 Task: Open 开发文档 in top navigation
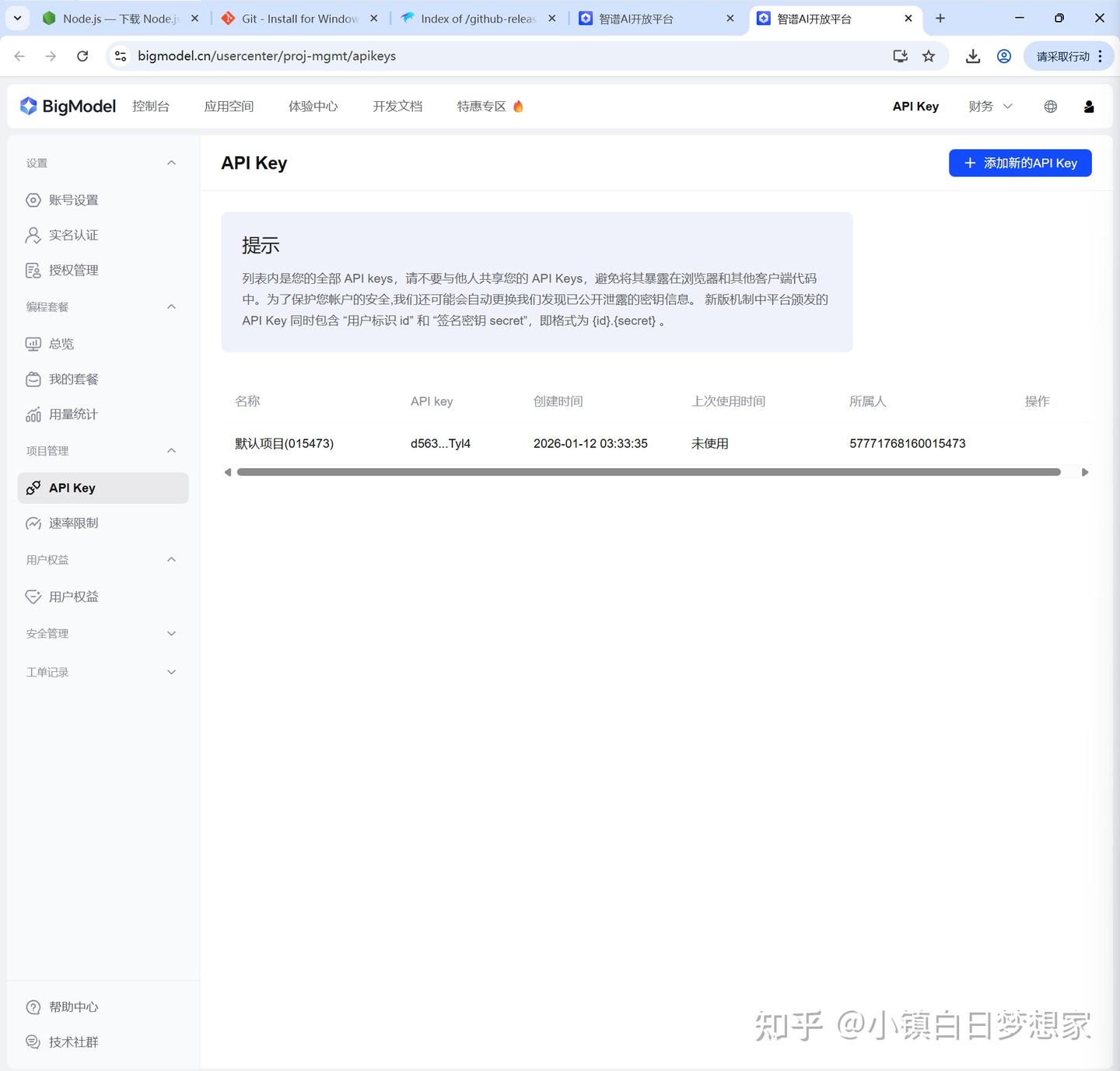pyautogui.click(x=397, y=107)
